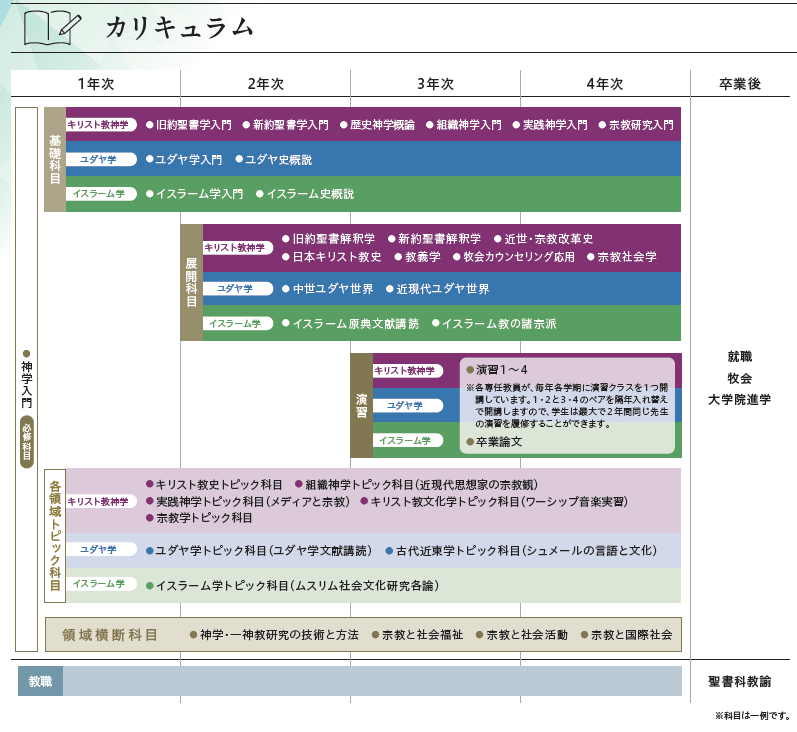Click the 教職 label box
The width and height of the screenshot is (797, 732).
click(x=41, y=681)
